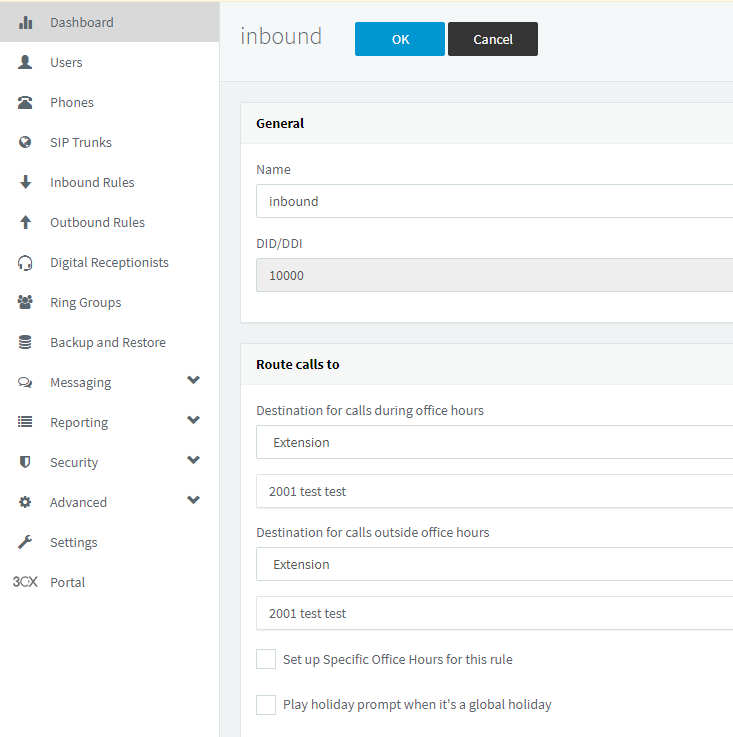
Task: Open Inbound Rules list
Action: pos(110,182)
